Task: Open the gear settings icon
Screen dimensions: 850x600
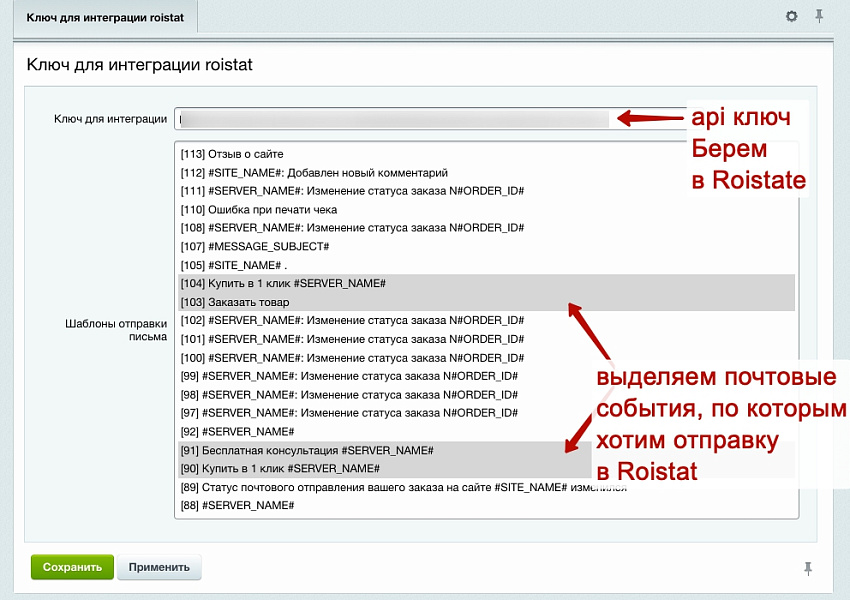Action: coord(792,16)
